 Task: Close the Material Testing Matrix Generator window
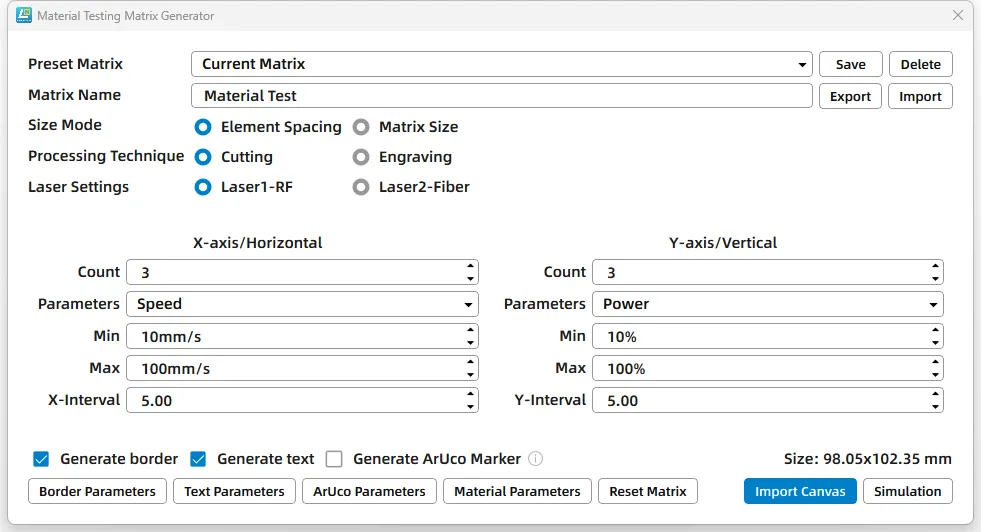tap(957, 16)
